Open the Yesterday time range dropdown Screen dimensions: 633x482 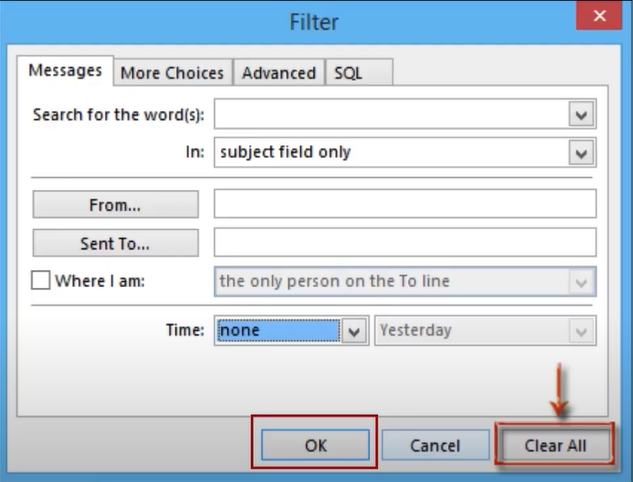tap(485, 331)
